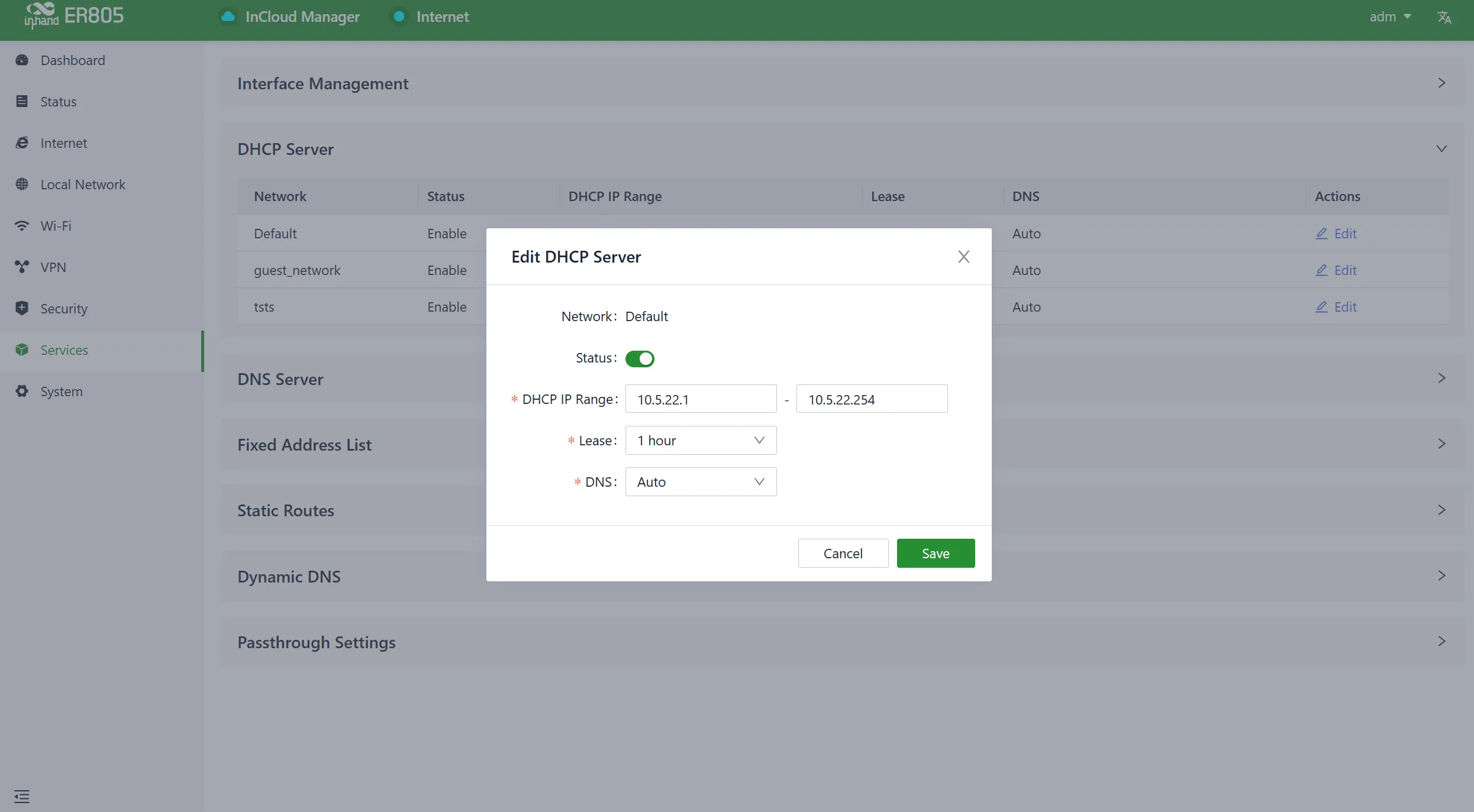Viewport: 1474px width, 812px height.
Task: Click the System gear icon in sidebar
Action: [22, 392]
